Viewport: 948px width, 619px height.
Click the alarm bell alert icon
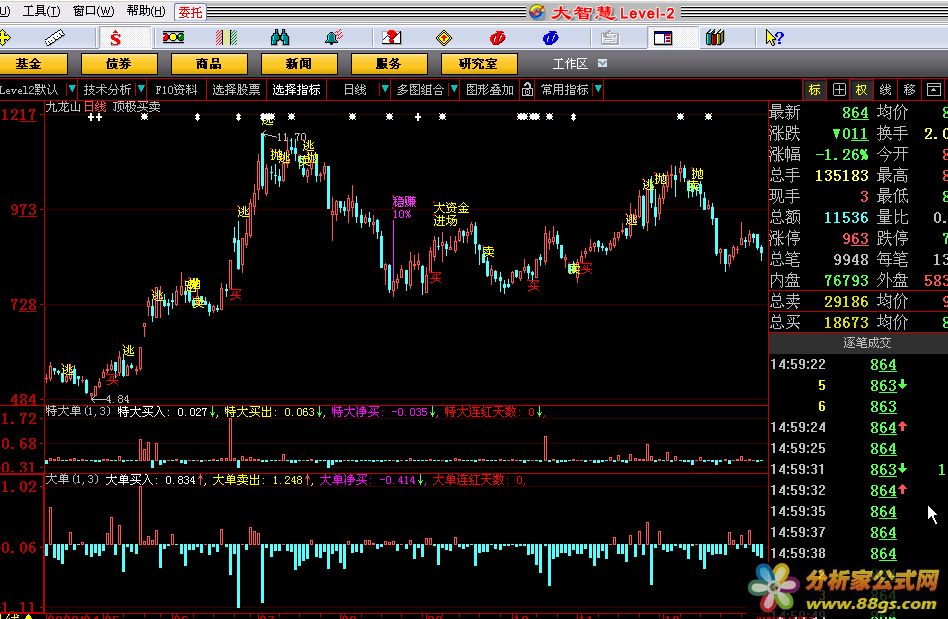pos(333,37)
